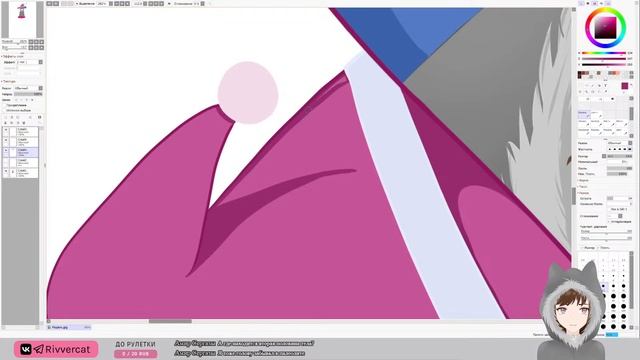The image size is (640, 360).
Task: Create a new layer folder
Action: tap(18, 117)
